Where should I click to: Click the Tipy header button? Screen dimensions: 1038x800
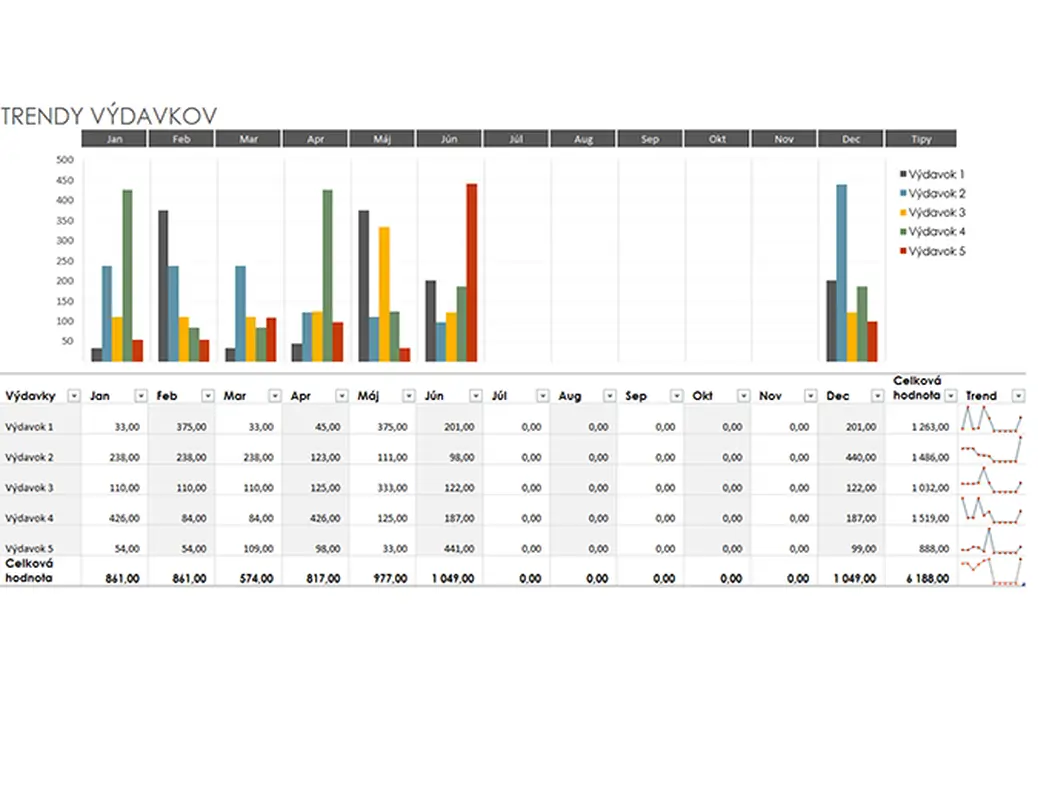pos(921,139)
